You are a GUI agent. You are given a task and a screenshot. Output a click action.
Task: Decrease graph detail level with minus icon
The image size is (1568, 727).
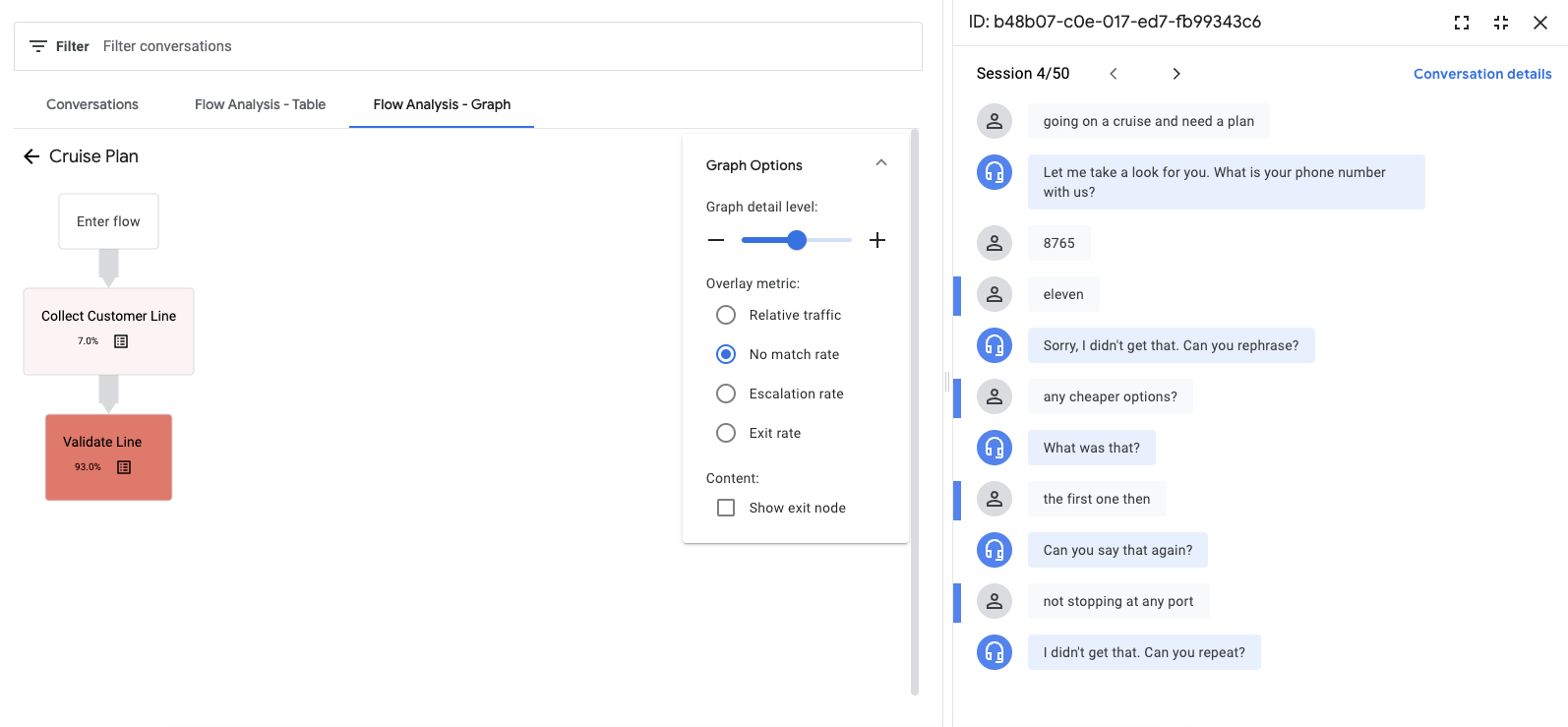click(x=716, y=240)
